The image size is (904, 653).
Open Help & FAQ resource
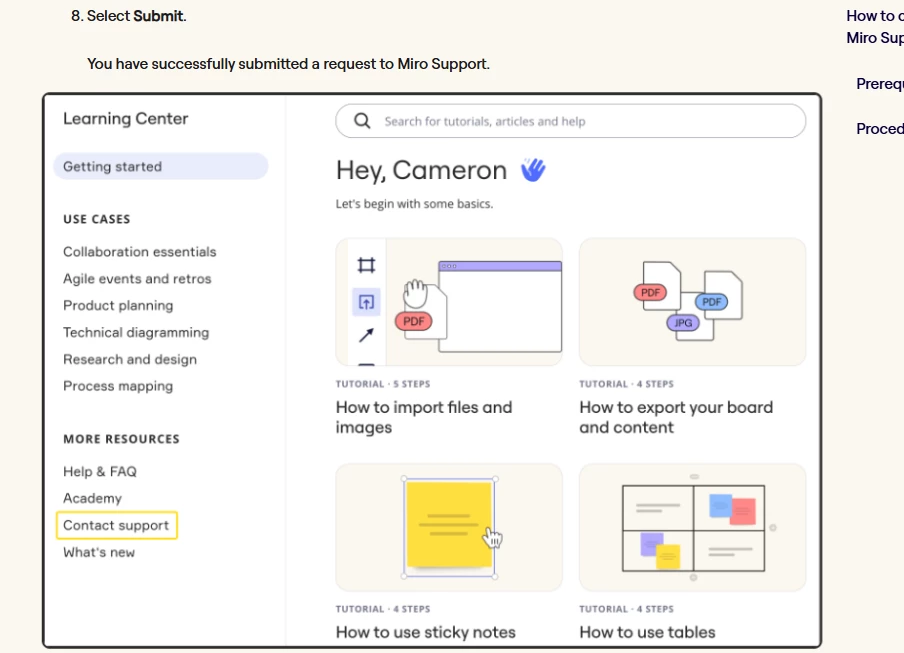(100, 471)
